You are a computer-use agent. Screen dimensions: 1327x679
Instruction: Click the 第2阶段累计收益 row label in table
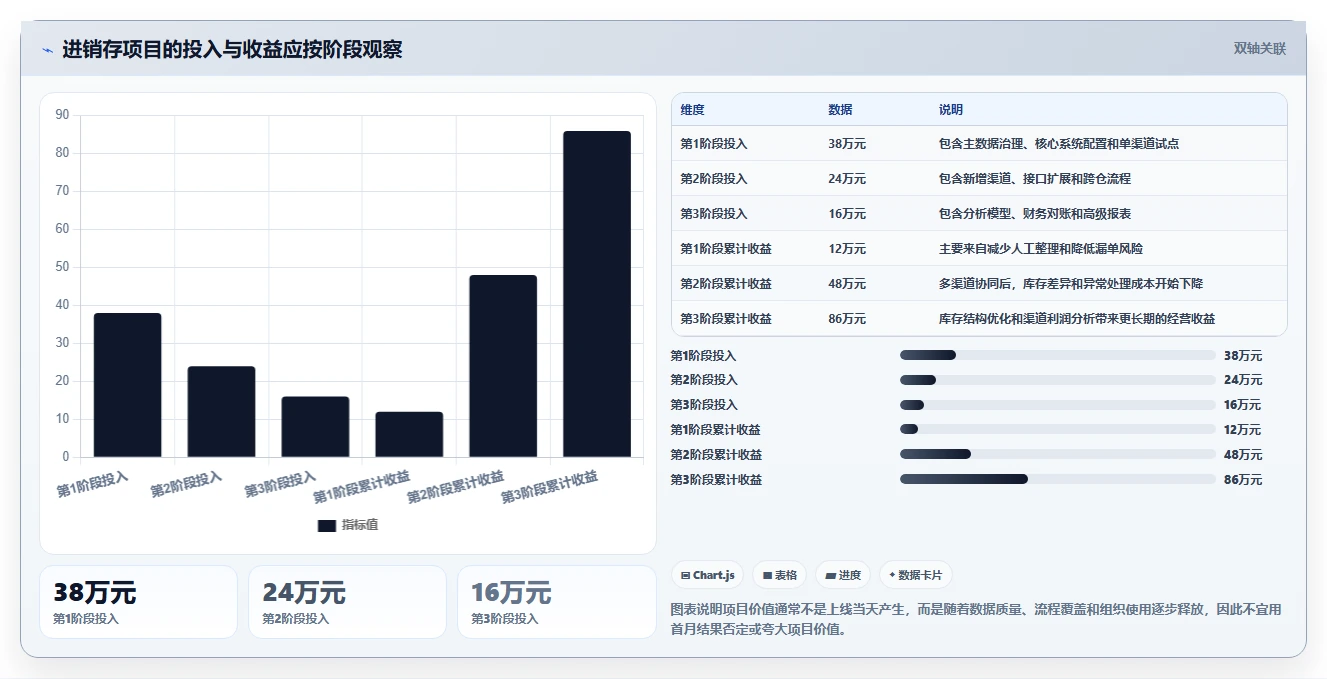pos(726,284)
